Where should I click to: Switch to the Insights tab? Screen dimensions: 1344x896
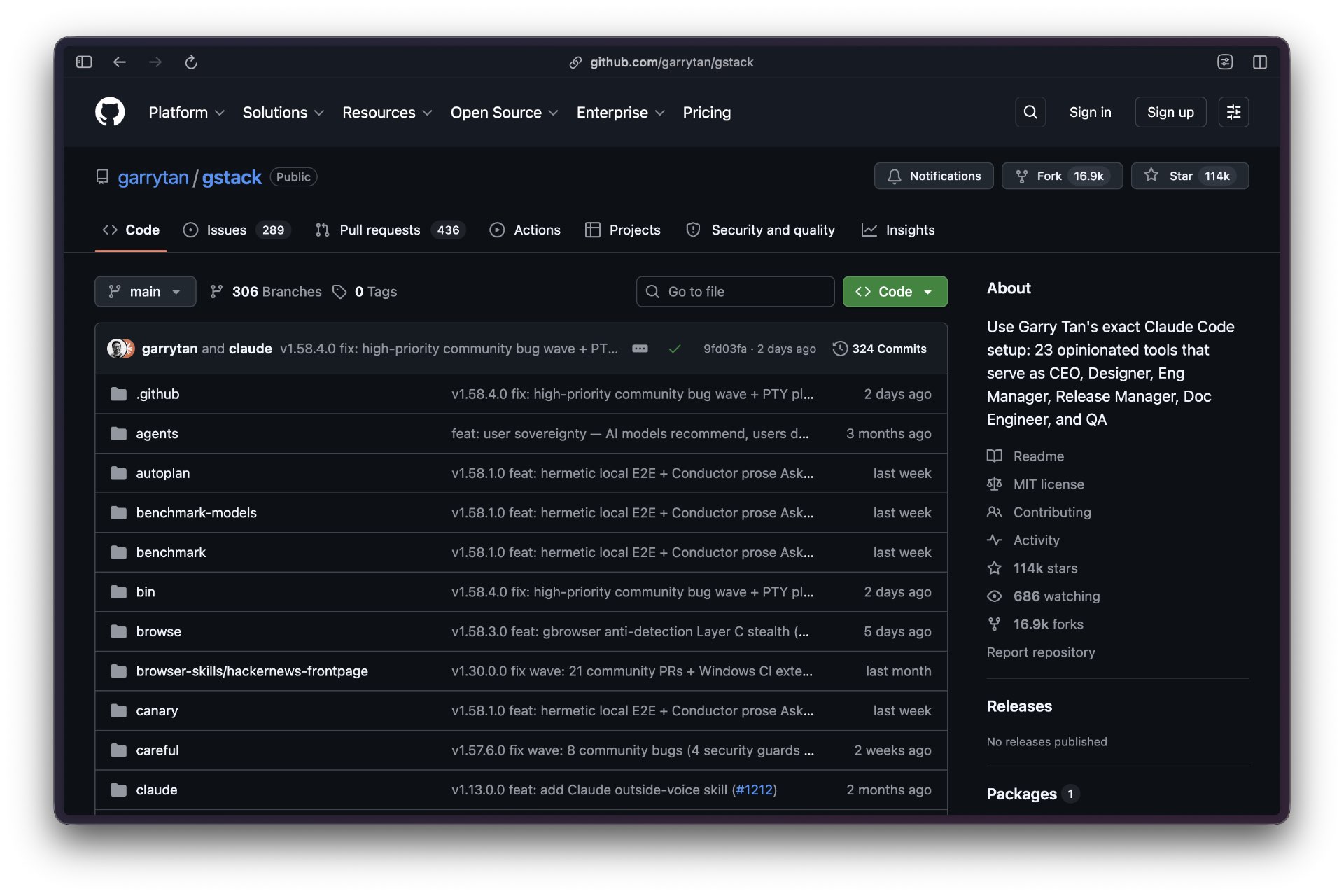(x=898, y=230)
